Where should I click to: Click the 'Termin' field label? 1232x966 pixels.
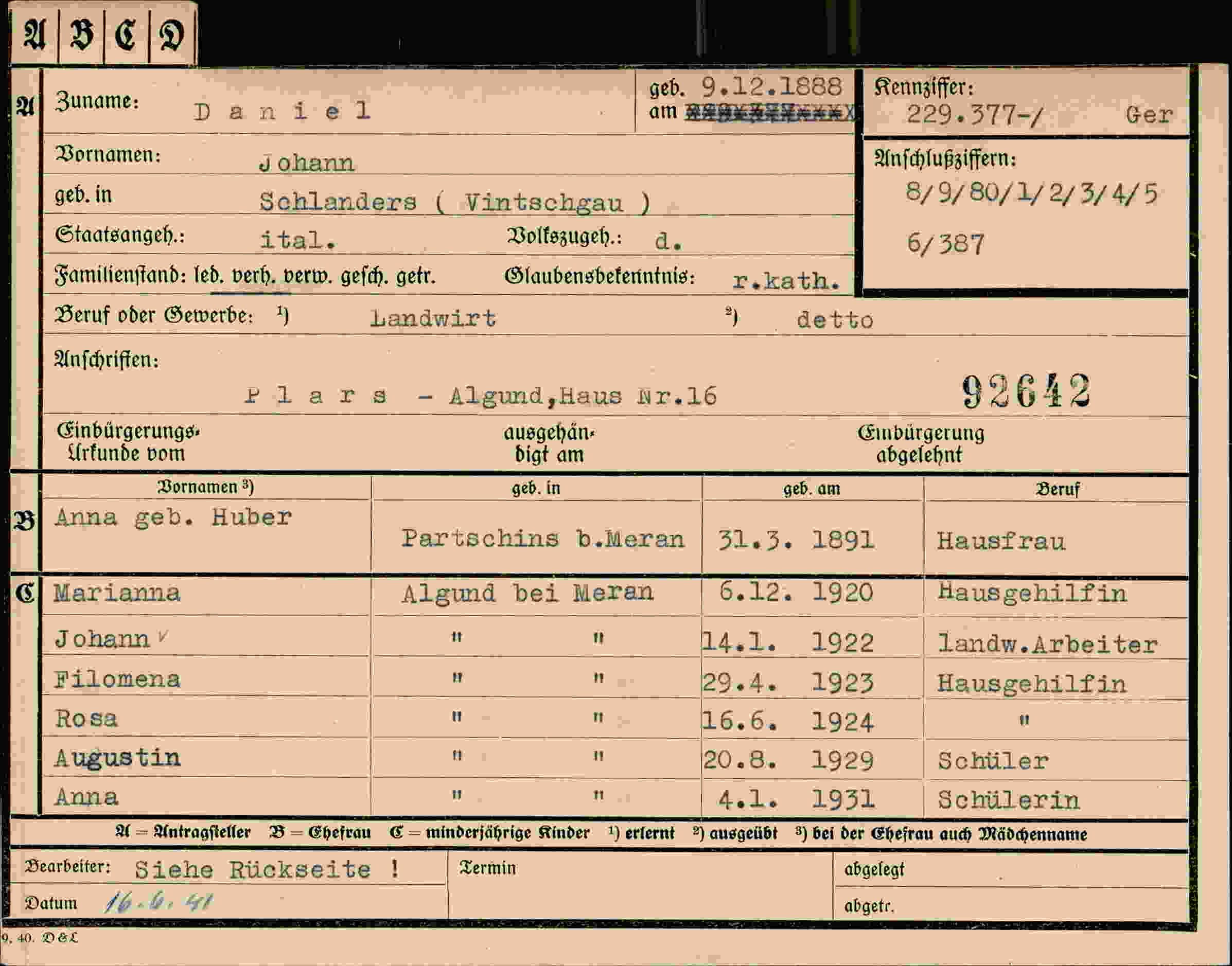[x=487, y=868]
